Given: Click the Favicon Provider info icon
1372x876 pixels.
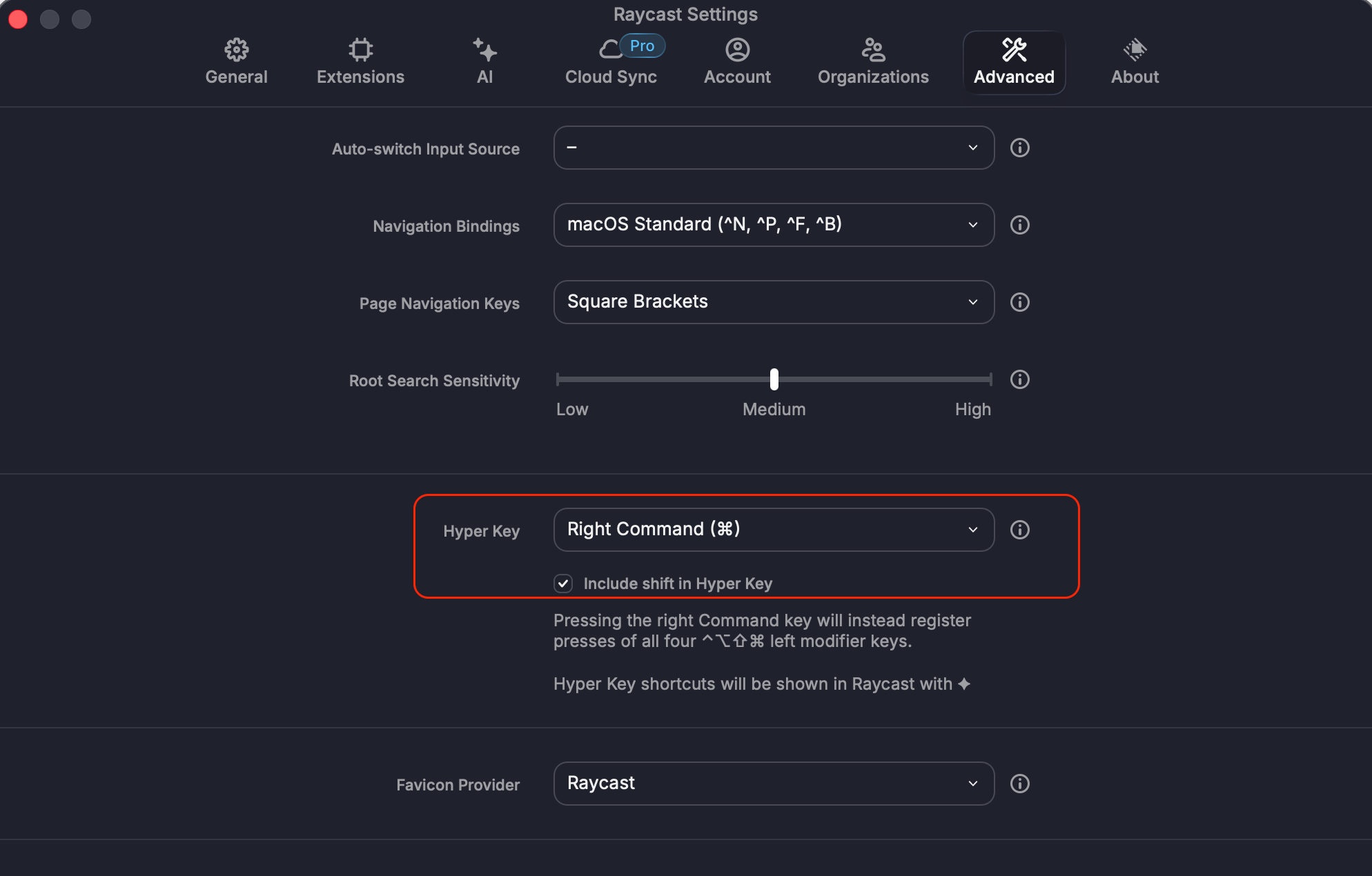Looking at the screenshot, I should (1019, 784).
